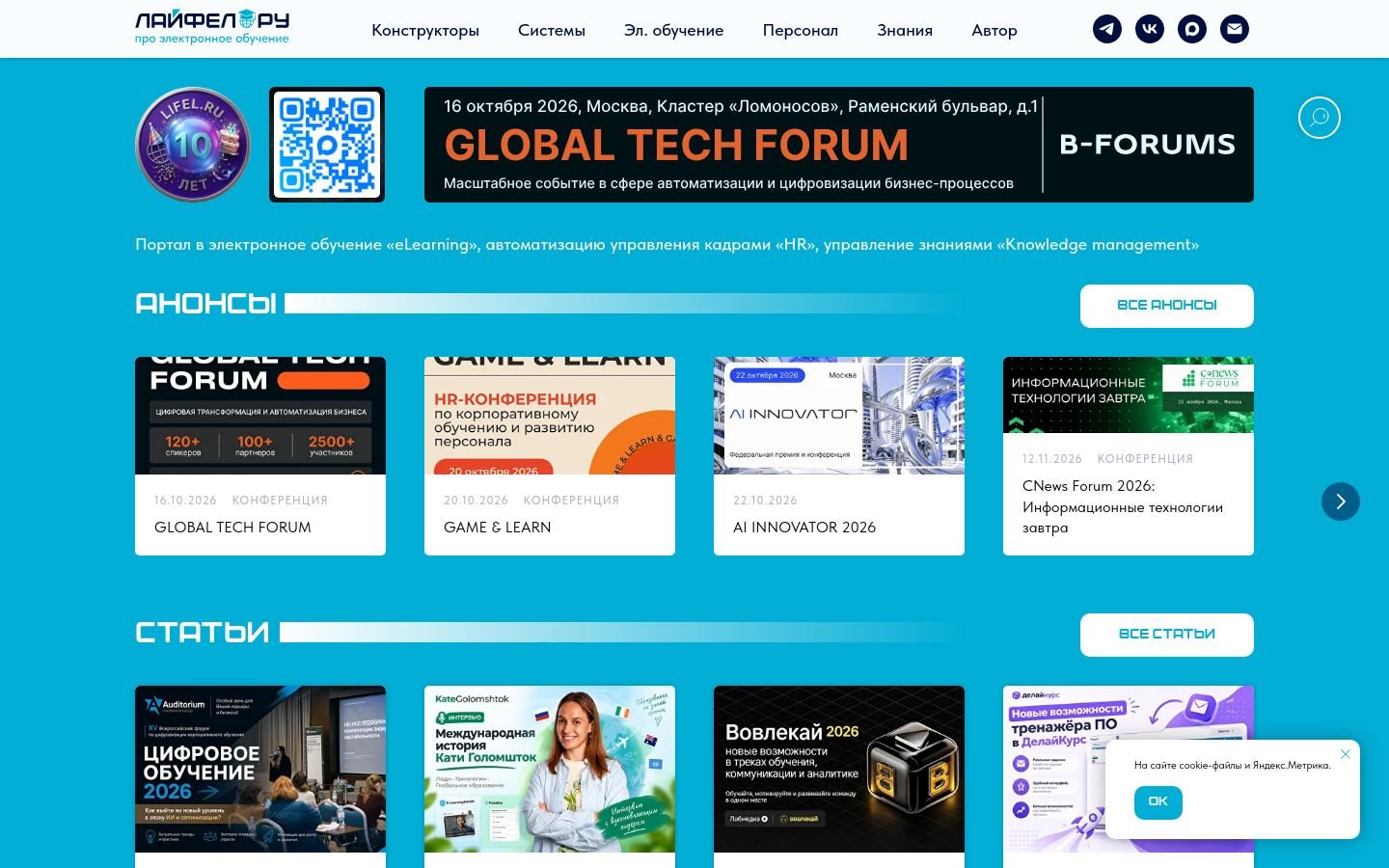This screenshot has width=1389, height=868.
Task: Click the email envelope icon
Action: click(1235, 29)
